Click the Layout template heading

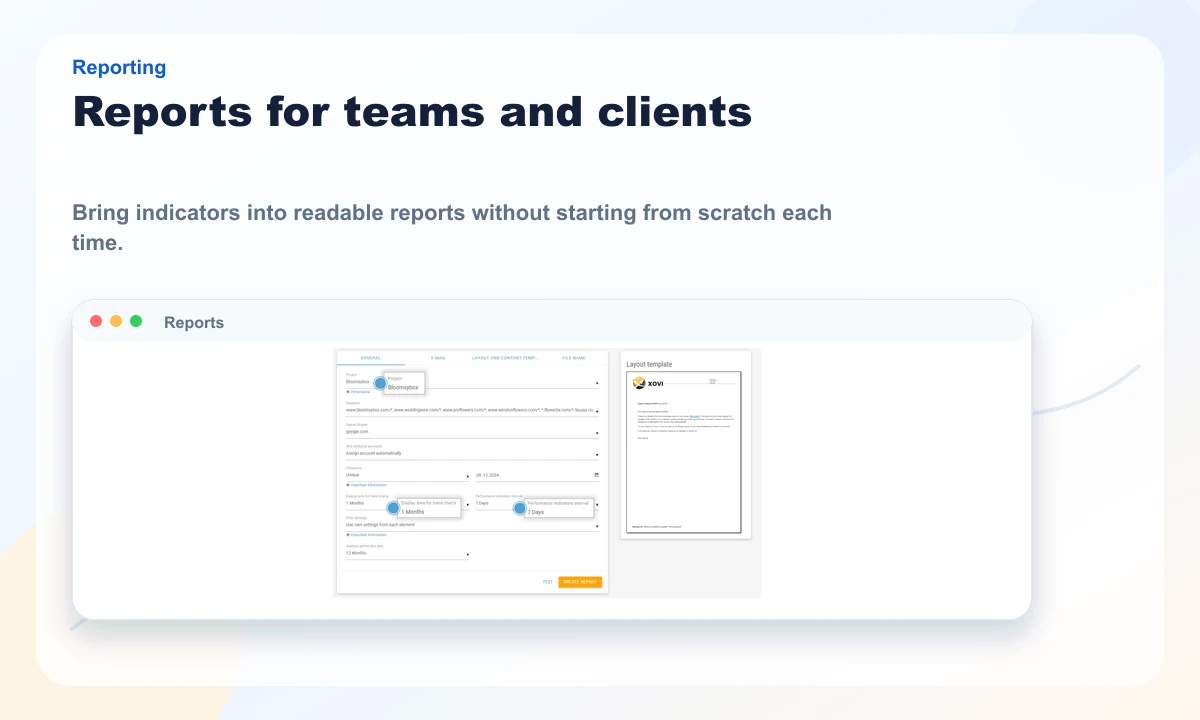pos(650,365)
